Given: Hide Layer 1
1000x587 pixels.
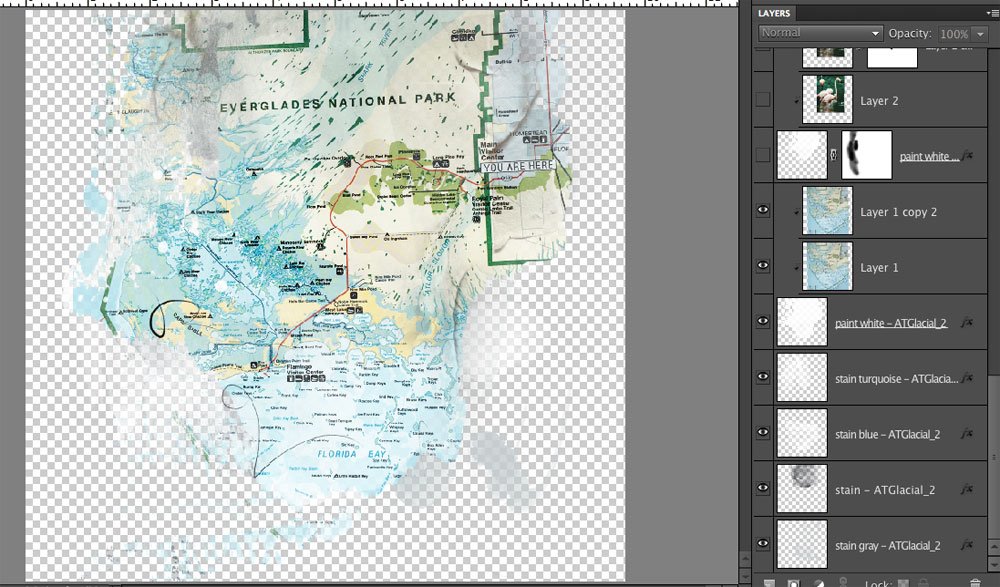Looking at the screenshot, I should click(763, 266).
